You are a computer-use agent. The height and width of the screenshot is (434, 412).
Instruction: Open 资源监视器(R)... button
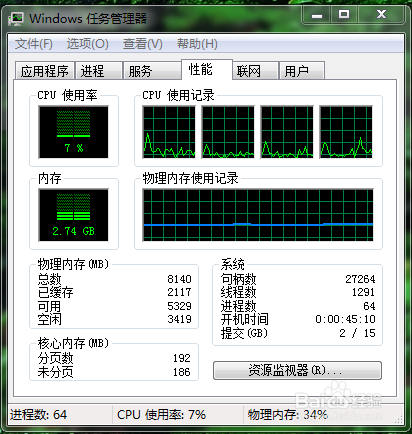297,370
